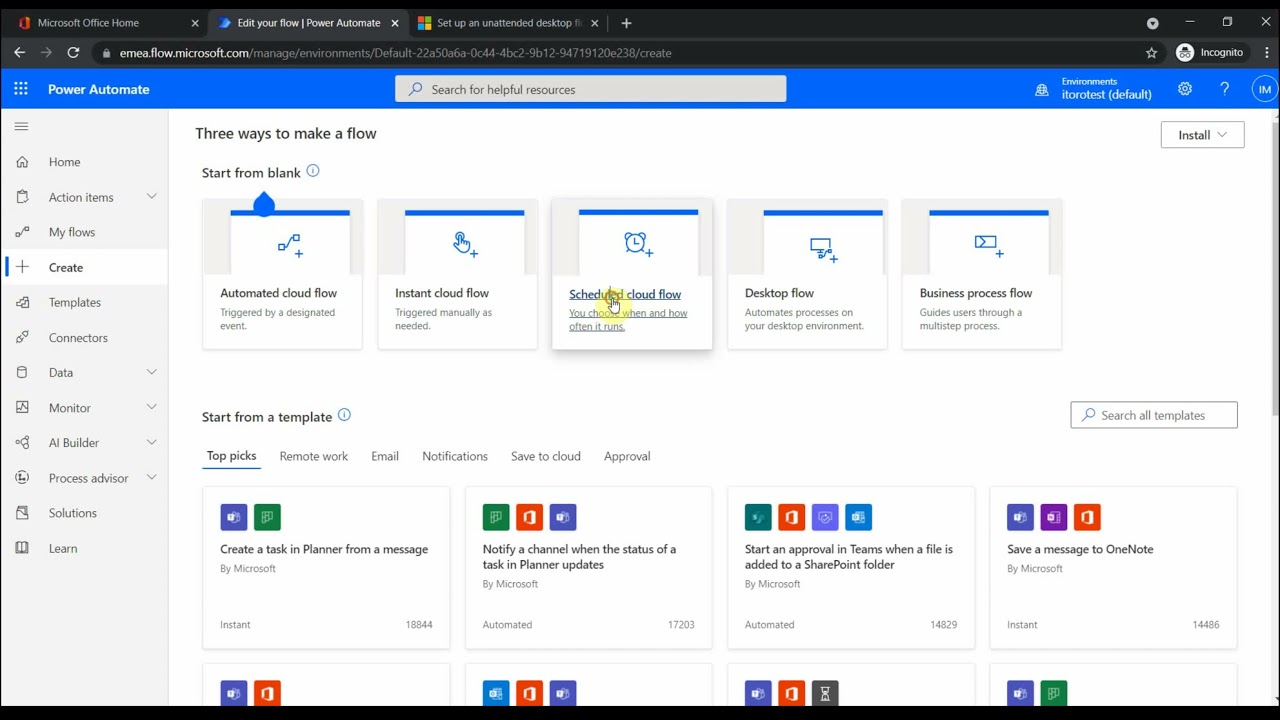Click the browser address bar URL
1280x720 pixels.
click(x=395, y=52)
